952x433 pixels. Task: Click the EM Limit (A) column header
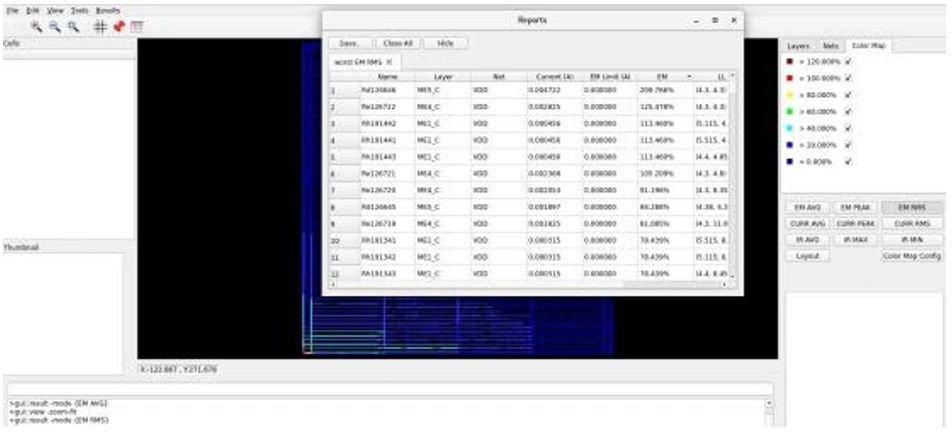click(x=610, y=77)
